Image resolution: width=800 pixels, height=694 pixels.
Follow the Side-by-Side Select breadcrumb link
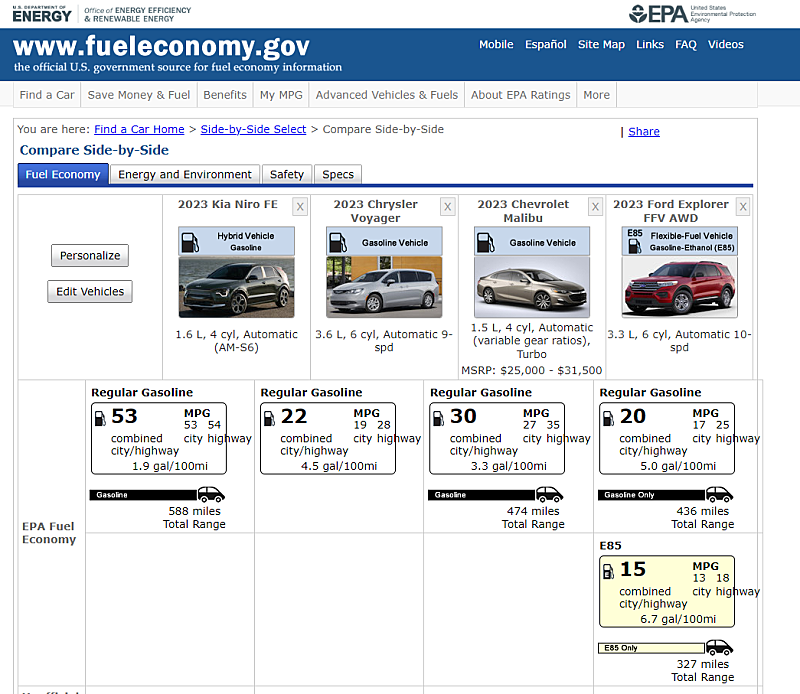(253, 130)
